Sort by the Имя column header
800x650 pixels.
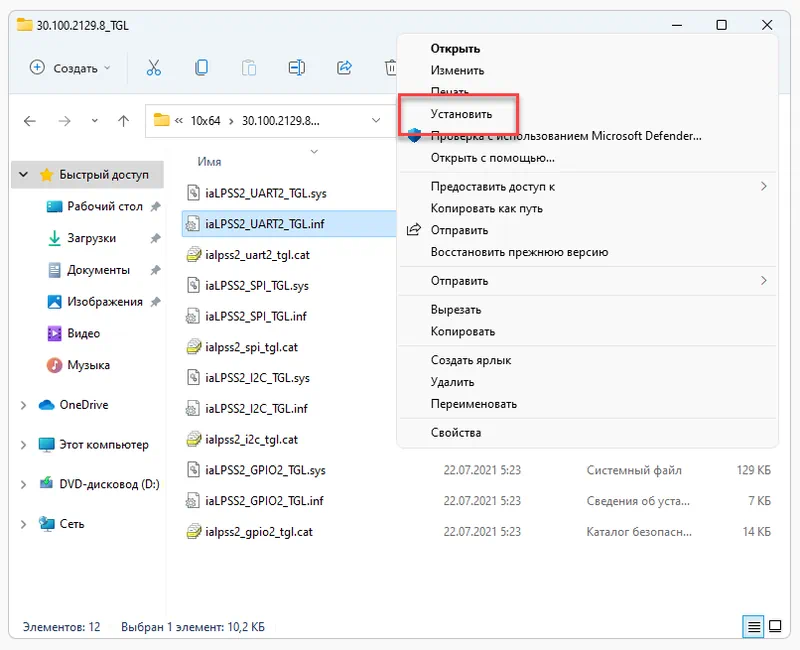tap(209, 161)
